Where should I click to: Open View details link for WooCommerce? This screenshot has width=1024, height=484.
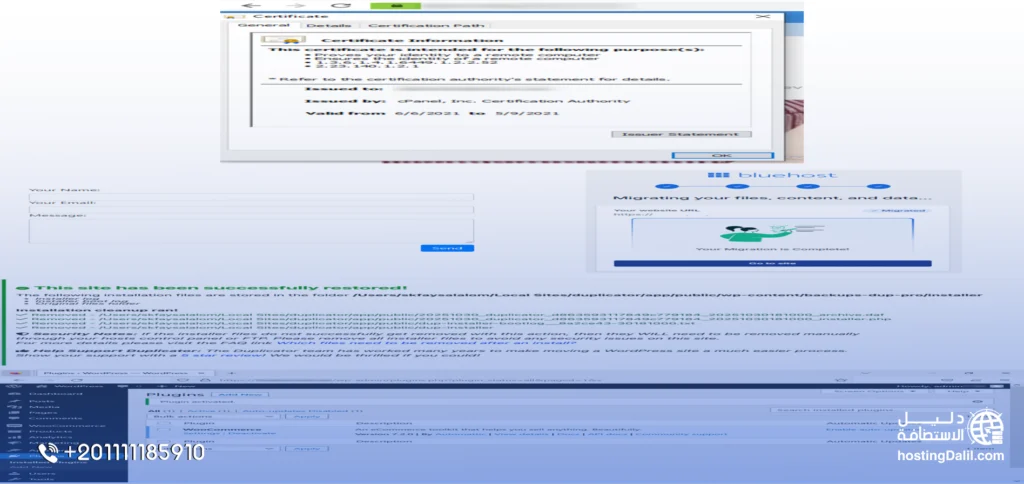point(522,432)
